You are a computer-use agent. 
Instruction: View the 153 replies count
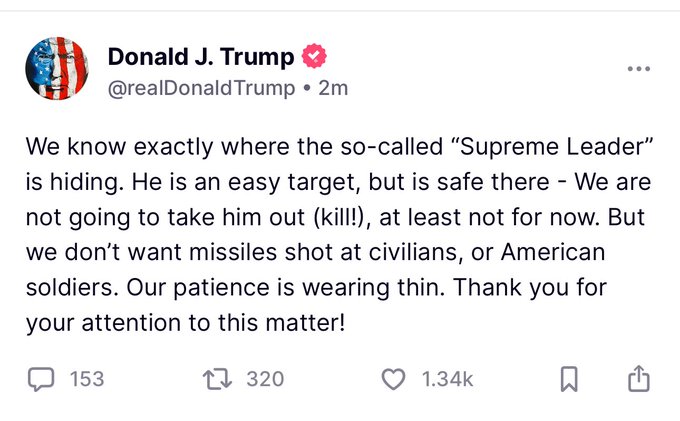[87, 379]
